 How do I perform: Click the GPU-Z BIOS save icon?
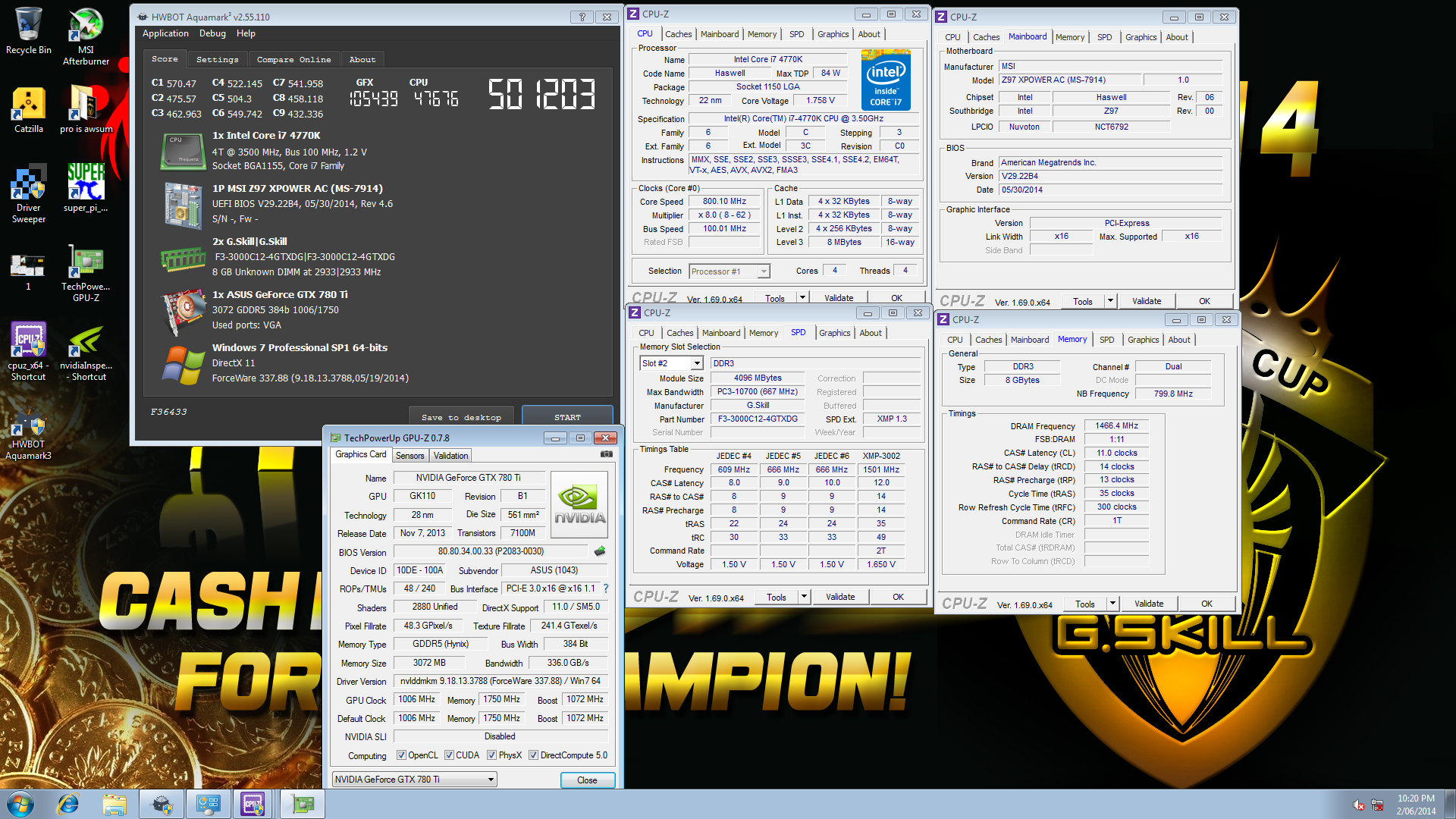[600, 551]
